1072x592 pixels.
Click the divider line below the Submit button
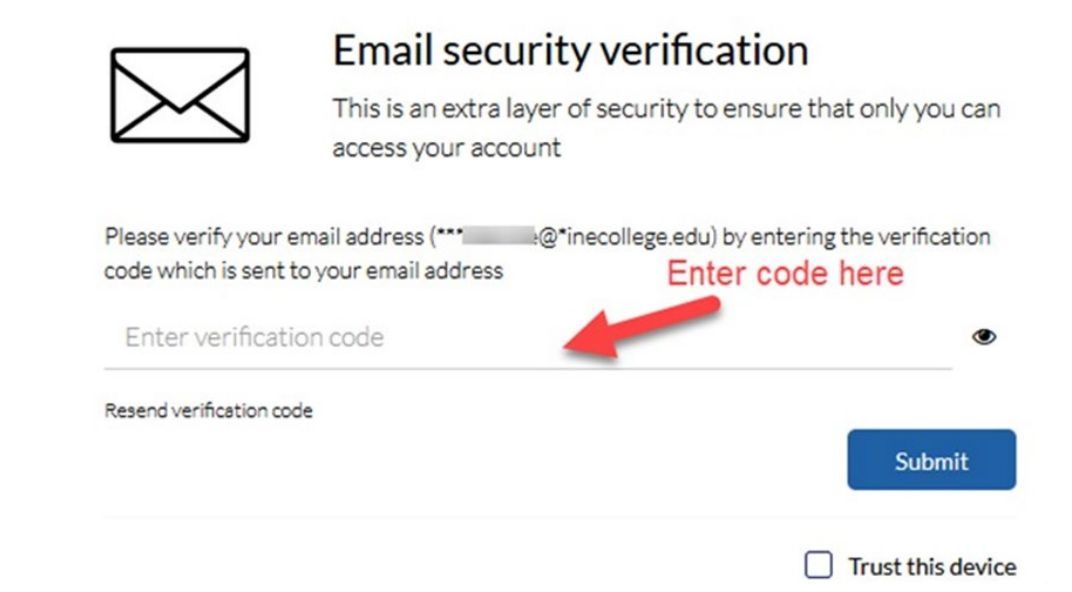(x=560, y=517)
